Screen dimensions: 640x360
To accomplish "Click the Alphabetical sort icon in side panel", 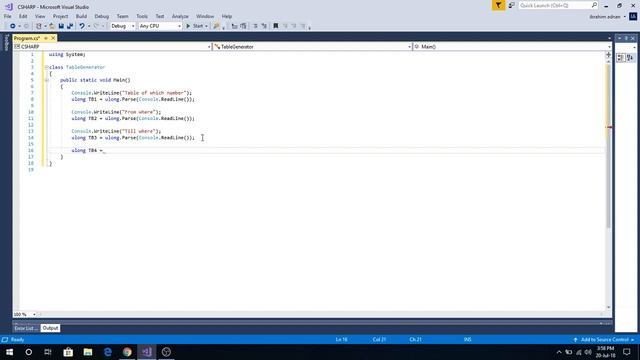I will [630, 58].
